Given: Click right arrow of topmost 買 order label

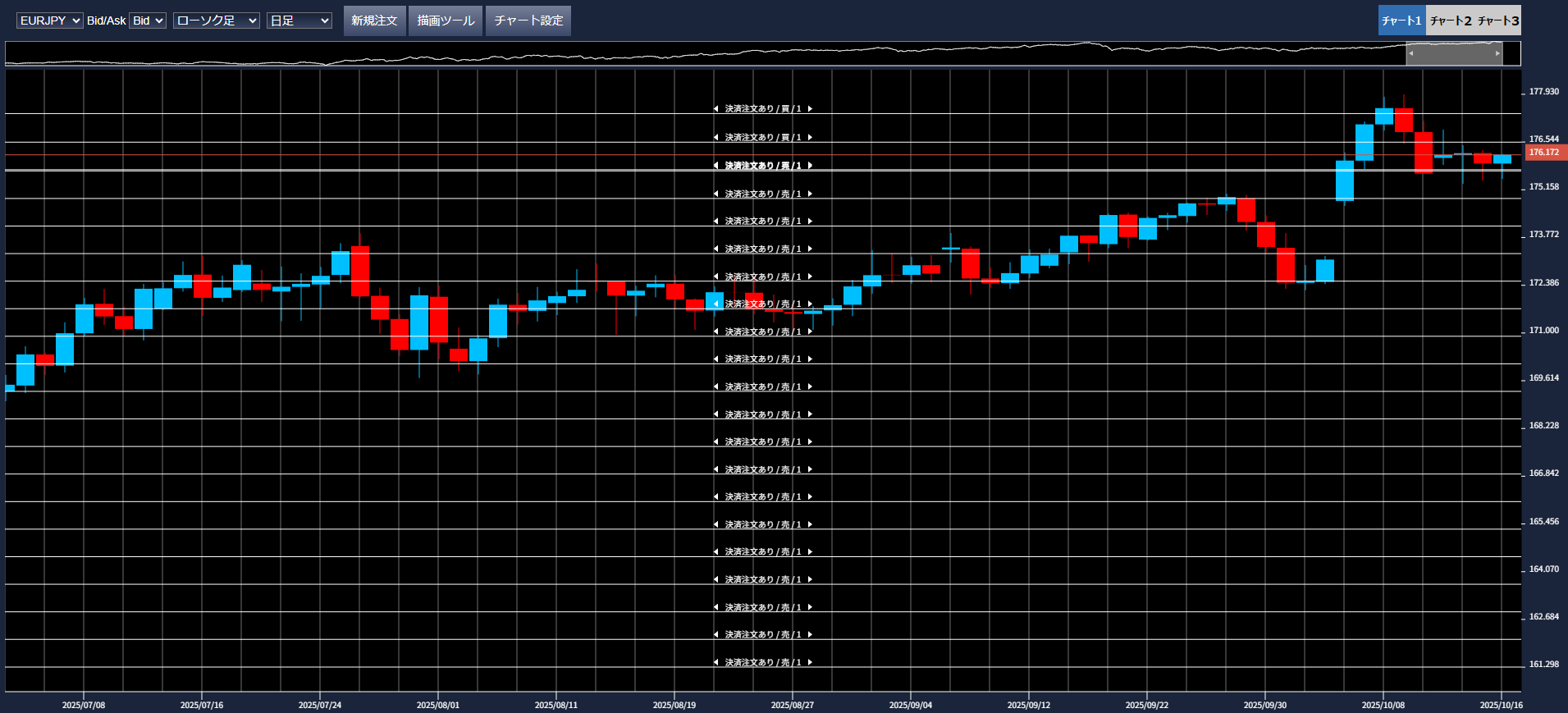Looking at the screenshot, I should coord(810,108).
